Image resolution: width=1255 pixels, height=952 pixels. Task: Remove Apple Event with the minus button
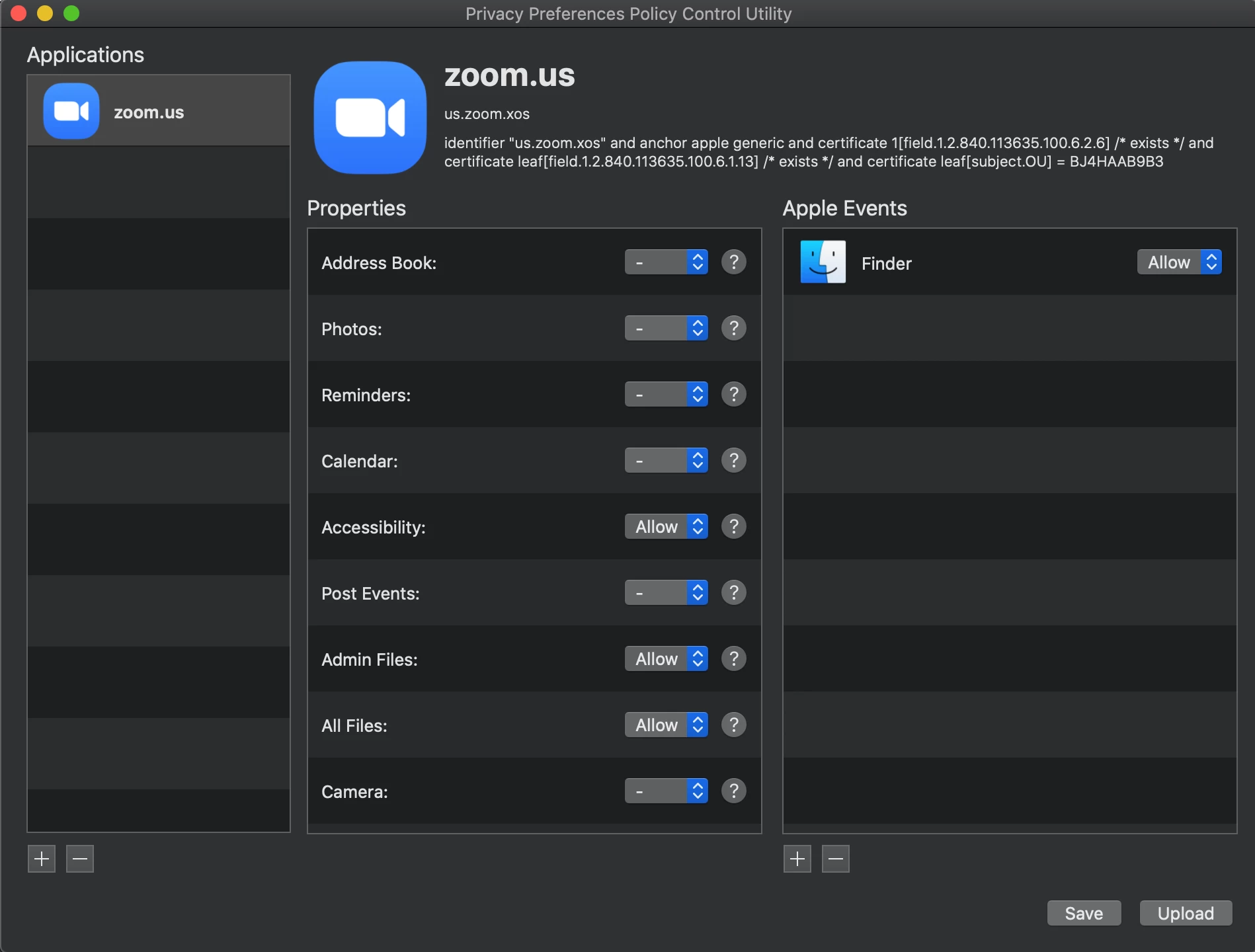(x=836, y=859)
